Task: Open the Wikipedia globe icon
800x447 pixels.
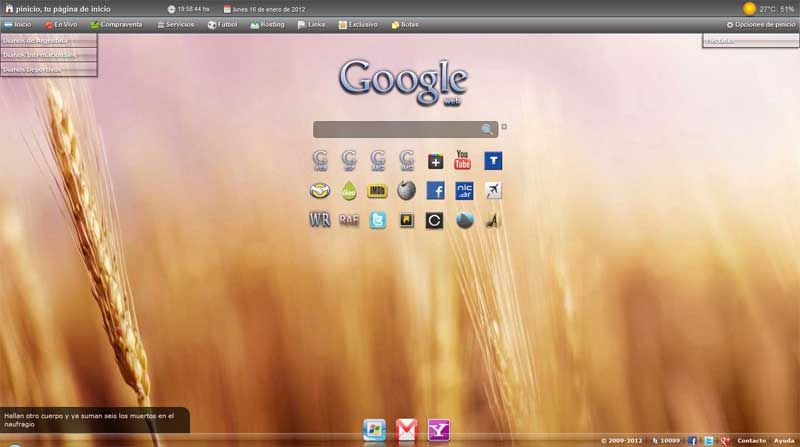Action: point(406,191)
